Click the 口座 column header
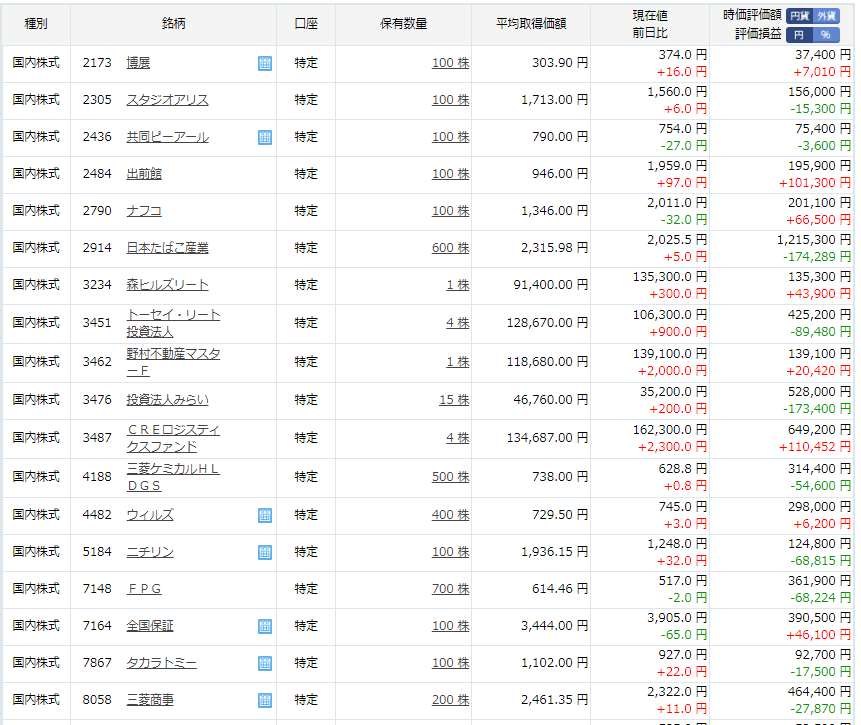Screen dimensions: 861x725 (x=306, y=24)
